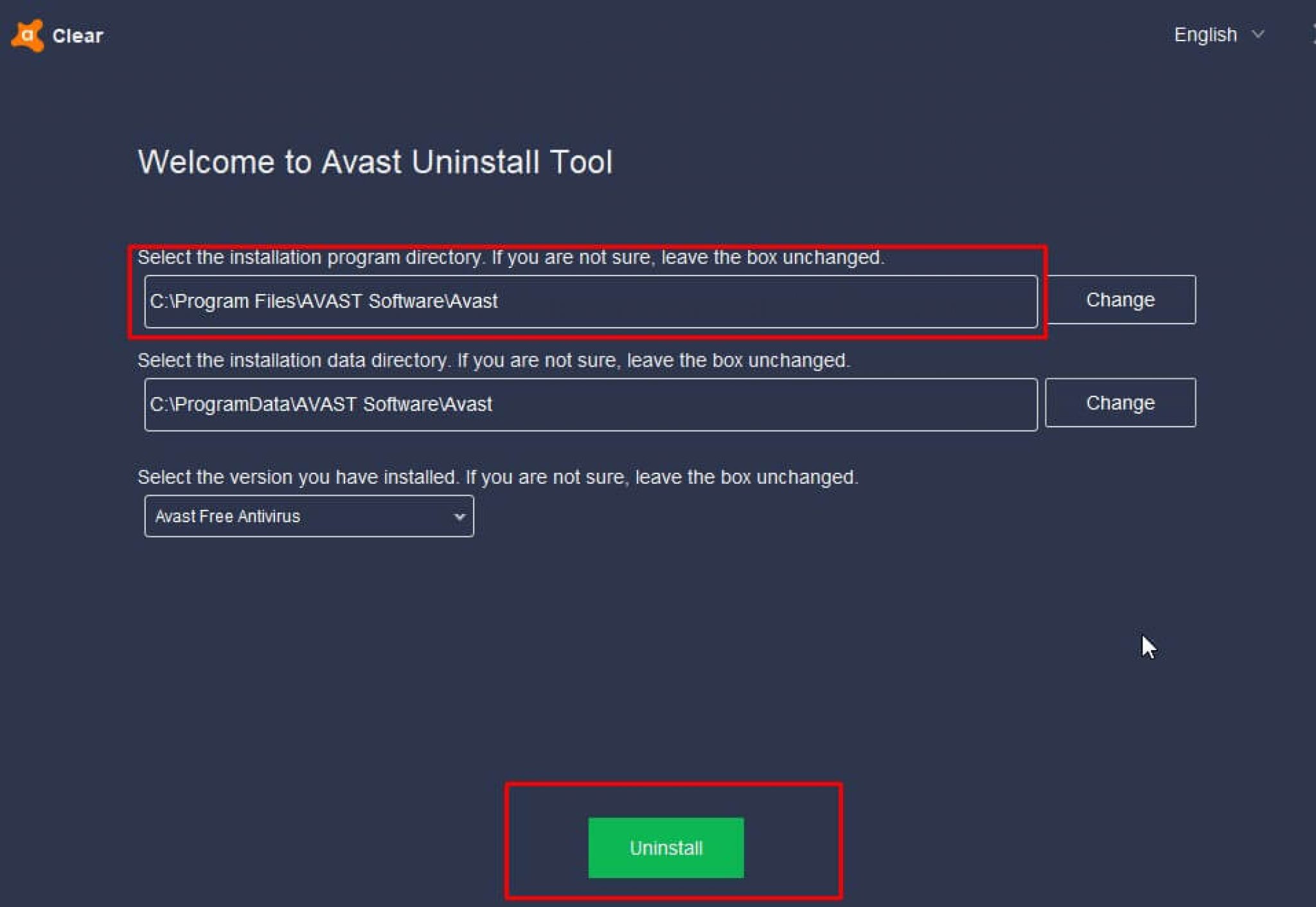Click the 'Avast Free Antivirus' text in the dropdown
The width and height of the screenshot is (1316, 907).
point(227,516)
